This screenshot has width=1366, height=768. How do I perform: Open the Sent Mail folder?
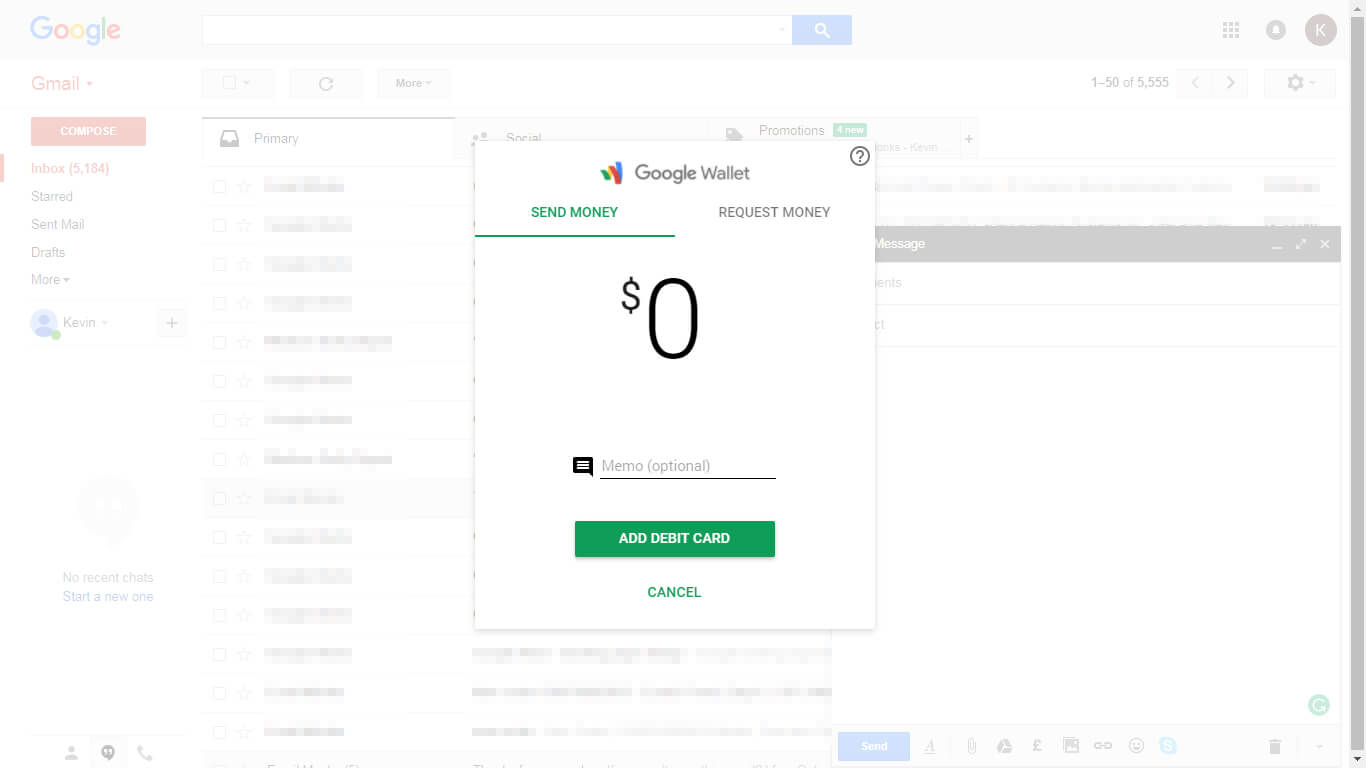click(57, 225)
